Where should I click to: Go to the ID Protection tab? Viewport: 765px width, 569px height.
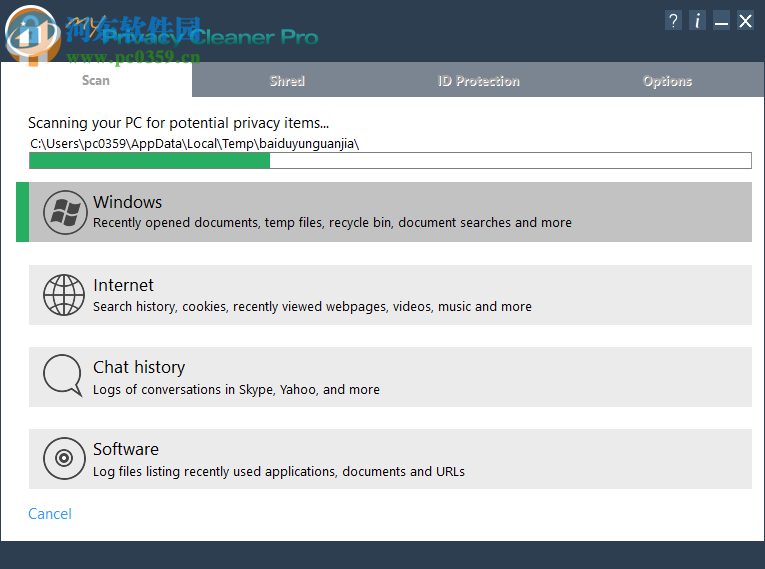(x=479, y=81)
